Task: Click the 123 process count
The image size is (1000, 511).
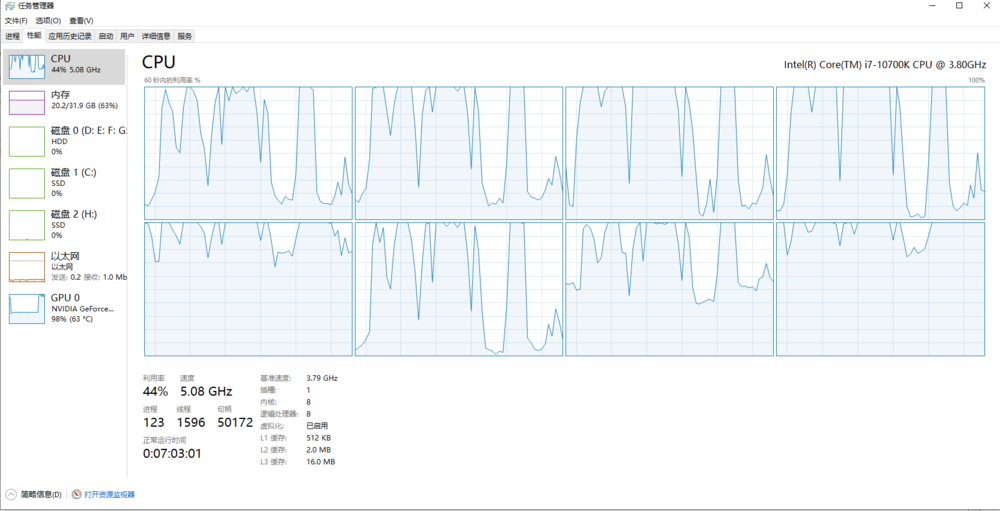Action: (154, 422)
